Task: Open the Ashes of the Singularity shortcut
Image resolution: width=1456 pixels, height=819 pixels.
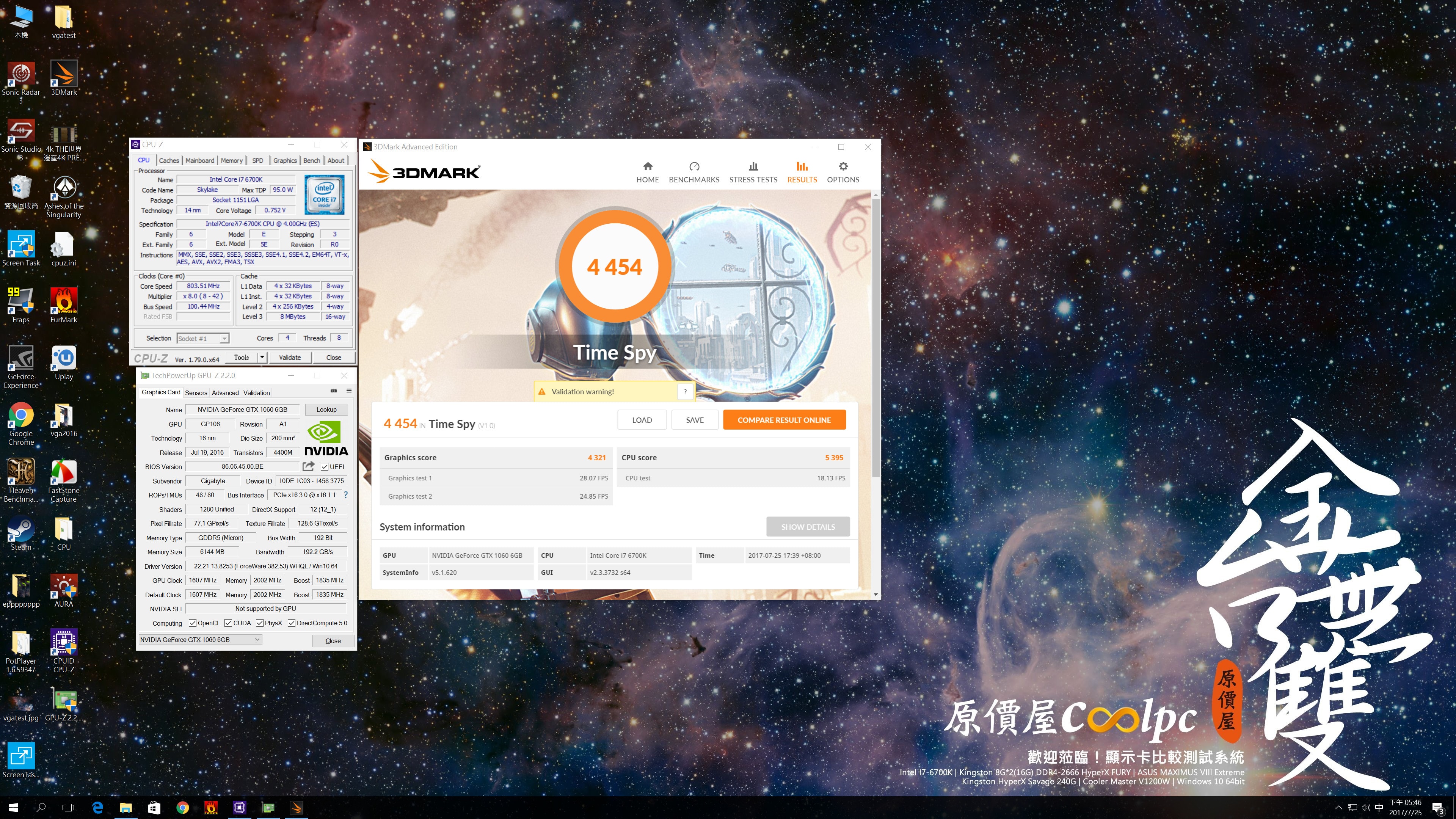Action: 64,196
